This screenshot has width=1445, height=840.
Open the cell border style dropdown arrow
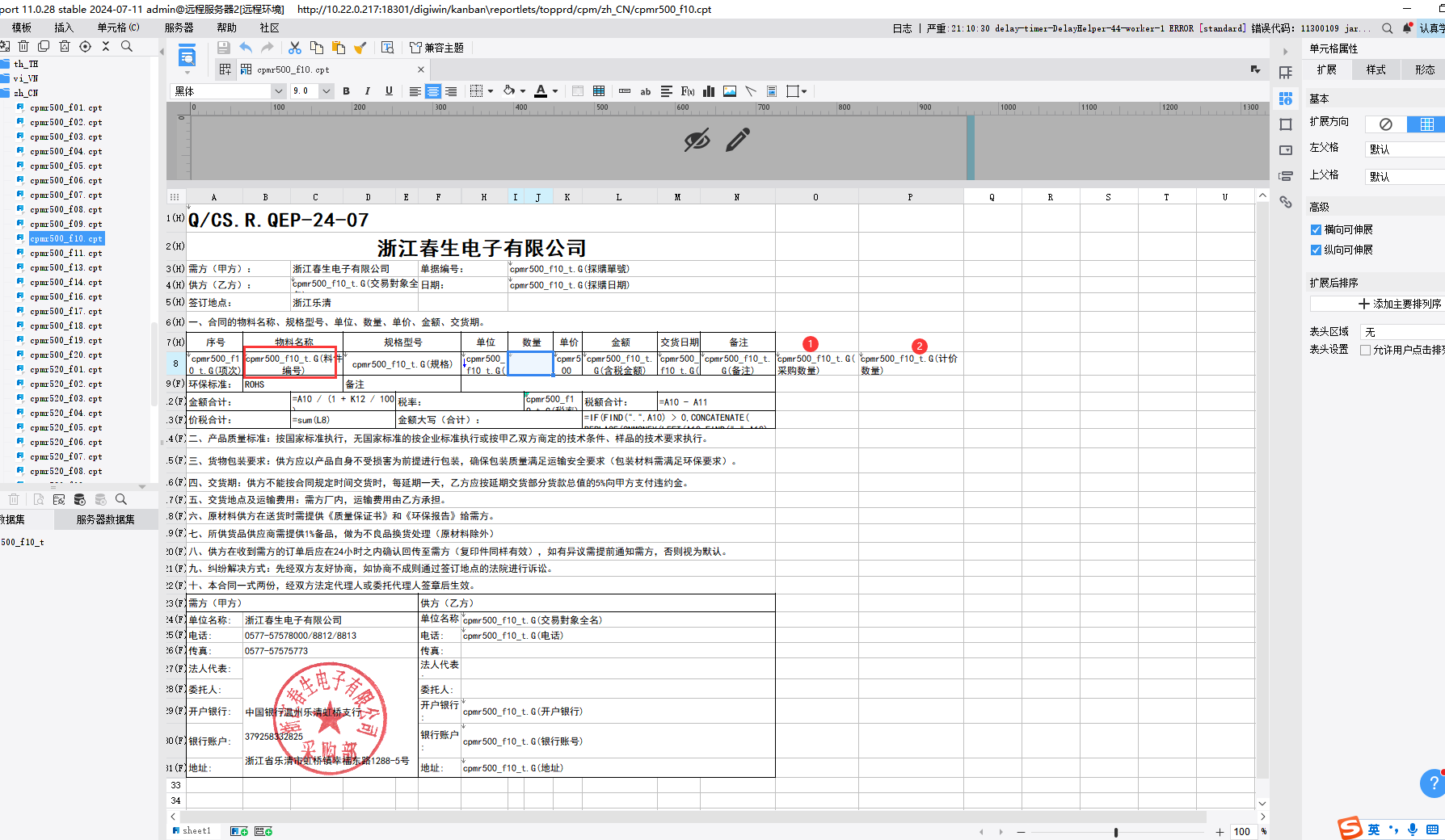491,91
